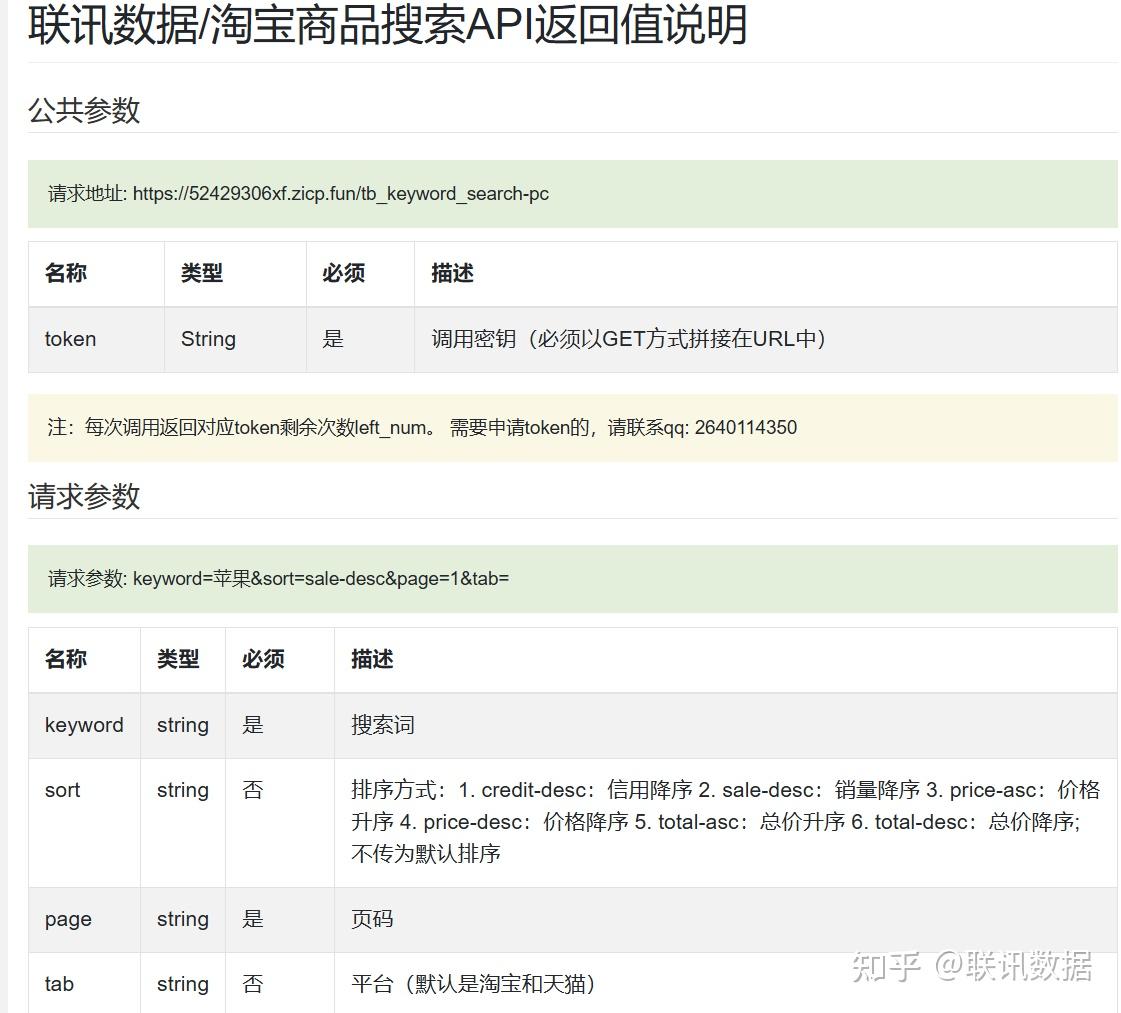Click the 'string' type cell in page row
This screenshot has width=1121, height=1013.
[183, 919]
